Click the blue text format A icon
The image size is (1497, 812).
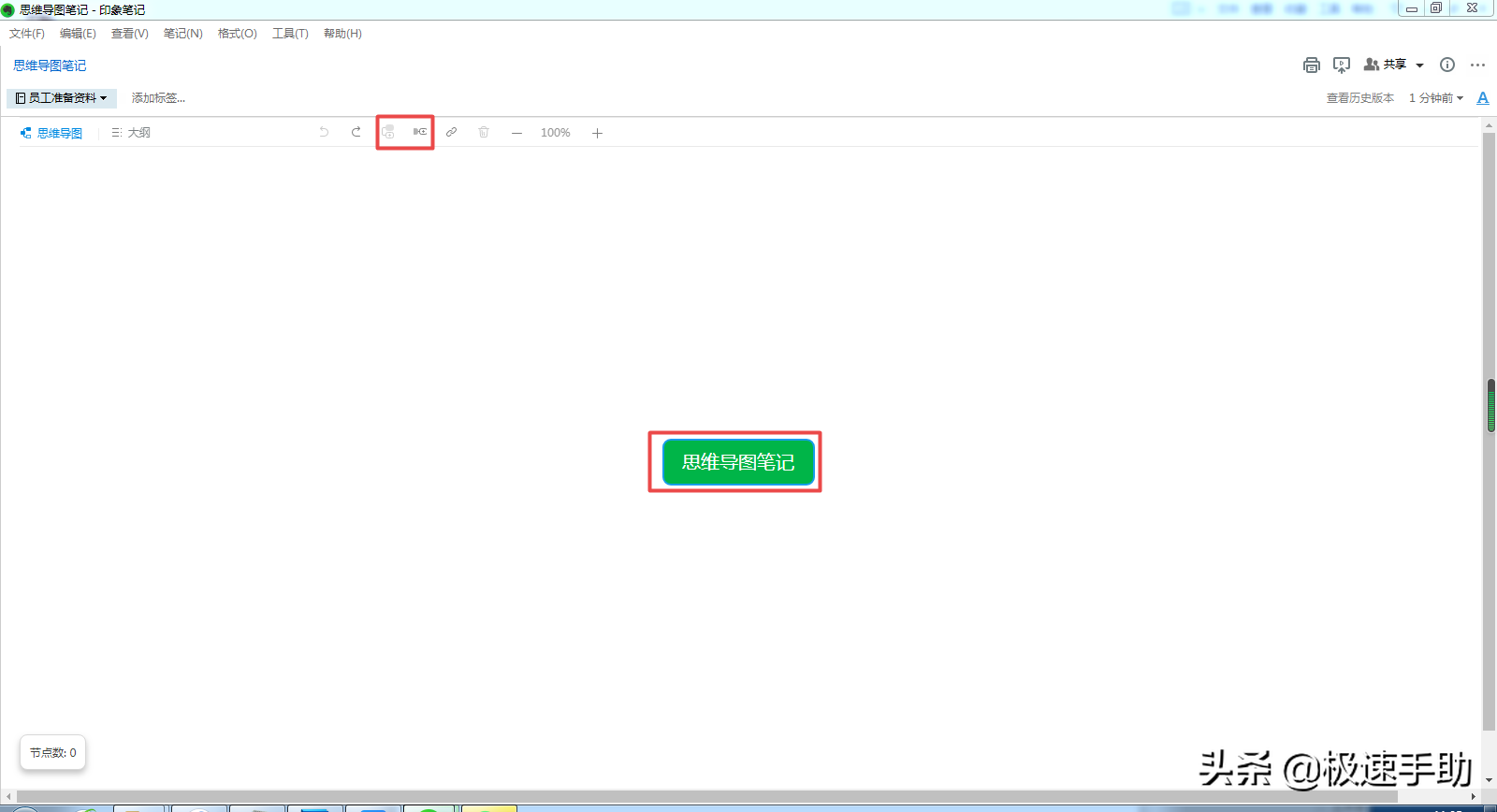point(1483,97)
